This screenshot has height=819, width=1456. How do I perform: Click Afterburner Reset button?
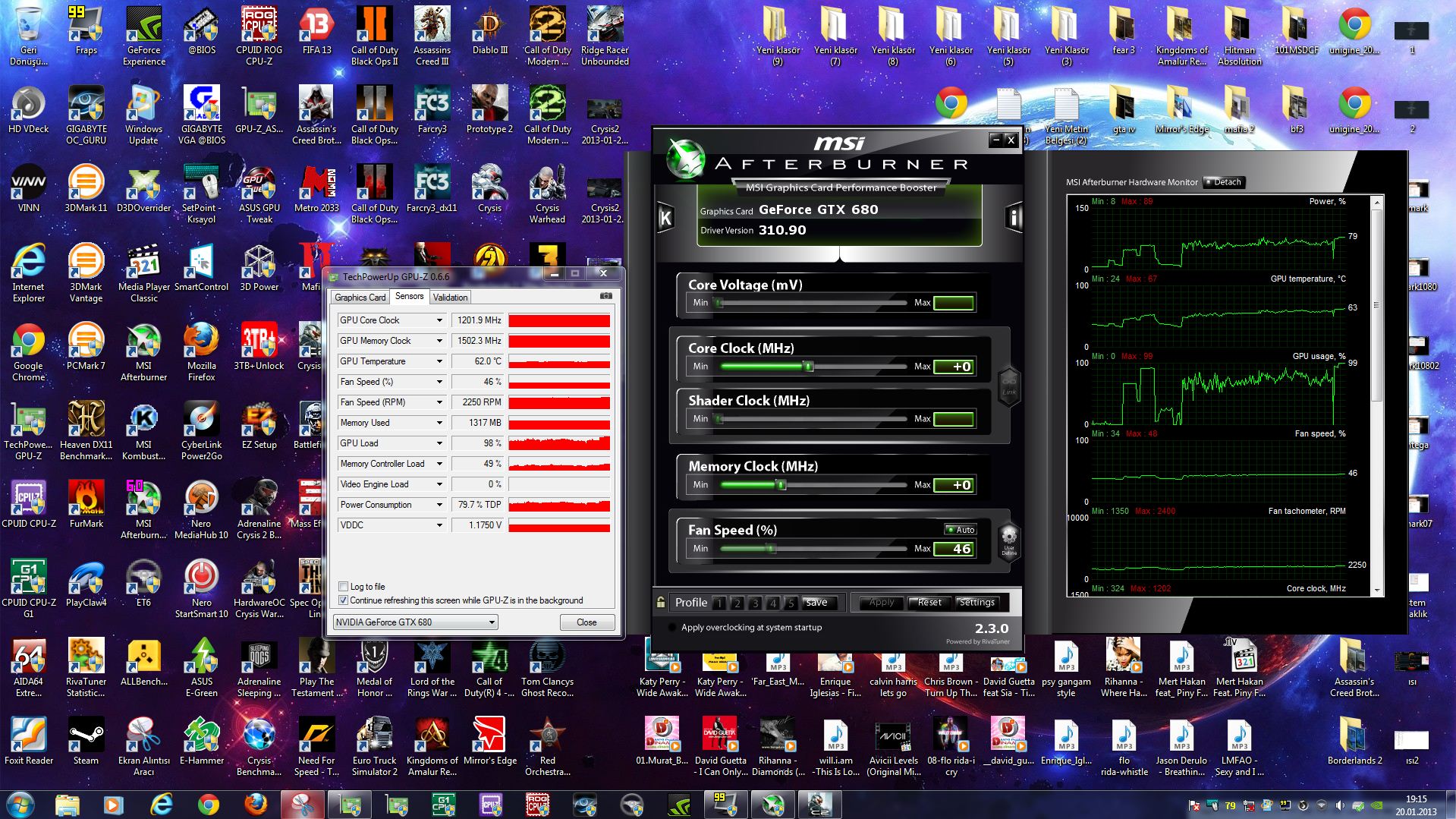pos(929,603)
